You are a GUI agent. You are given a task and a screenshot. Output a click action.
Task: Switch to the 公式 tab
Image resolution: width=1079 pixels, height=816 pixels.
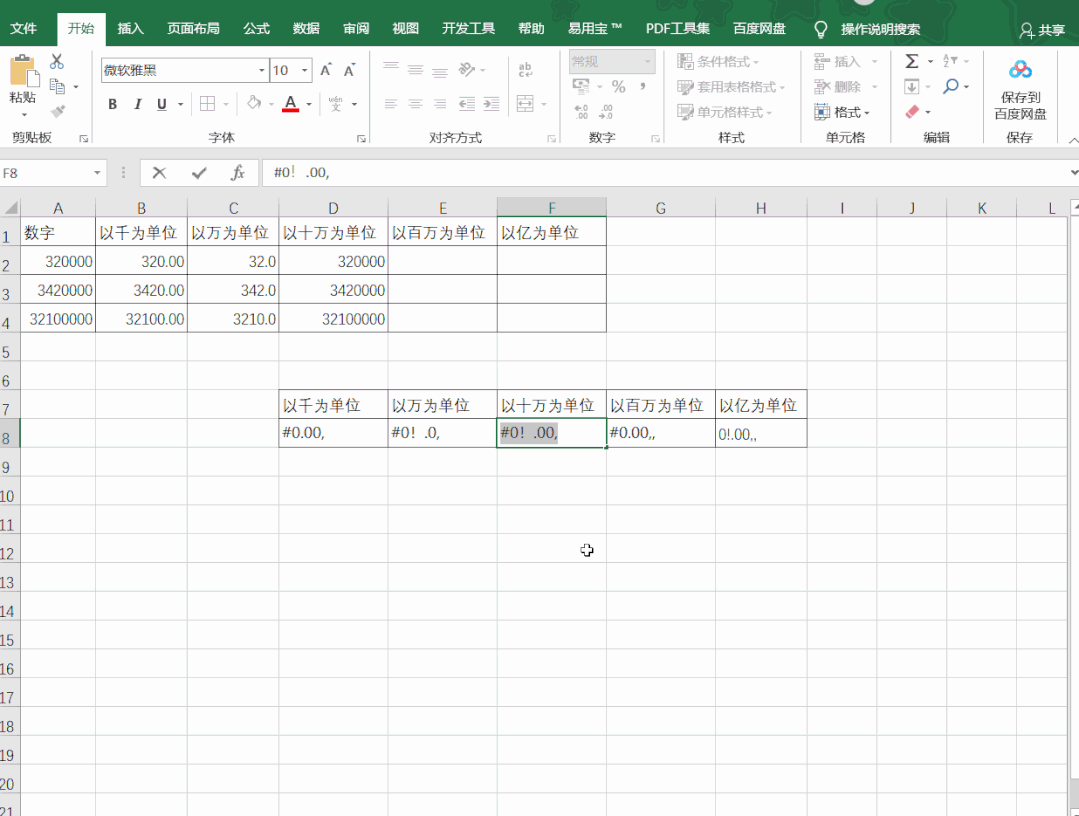tap(256, 29)
